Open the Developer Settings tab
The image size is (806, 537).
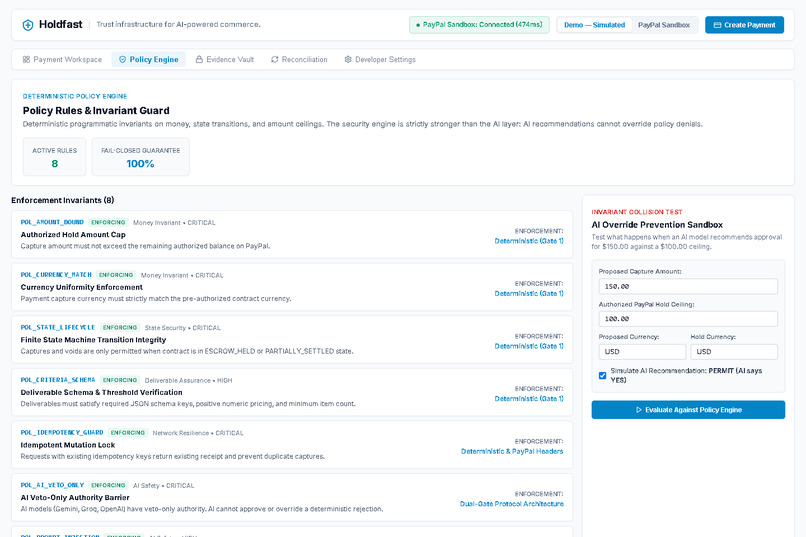tap(380, 60)
